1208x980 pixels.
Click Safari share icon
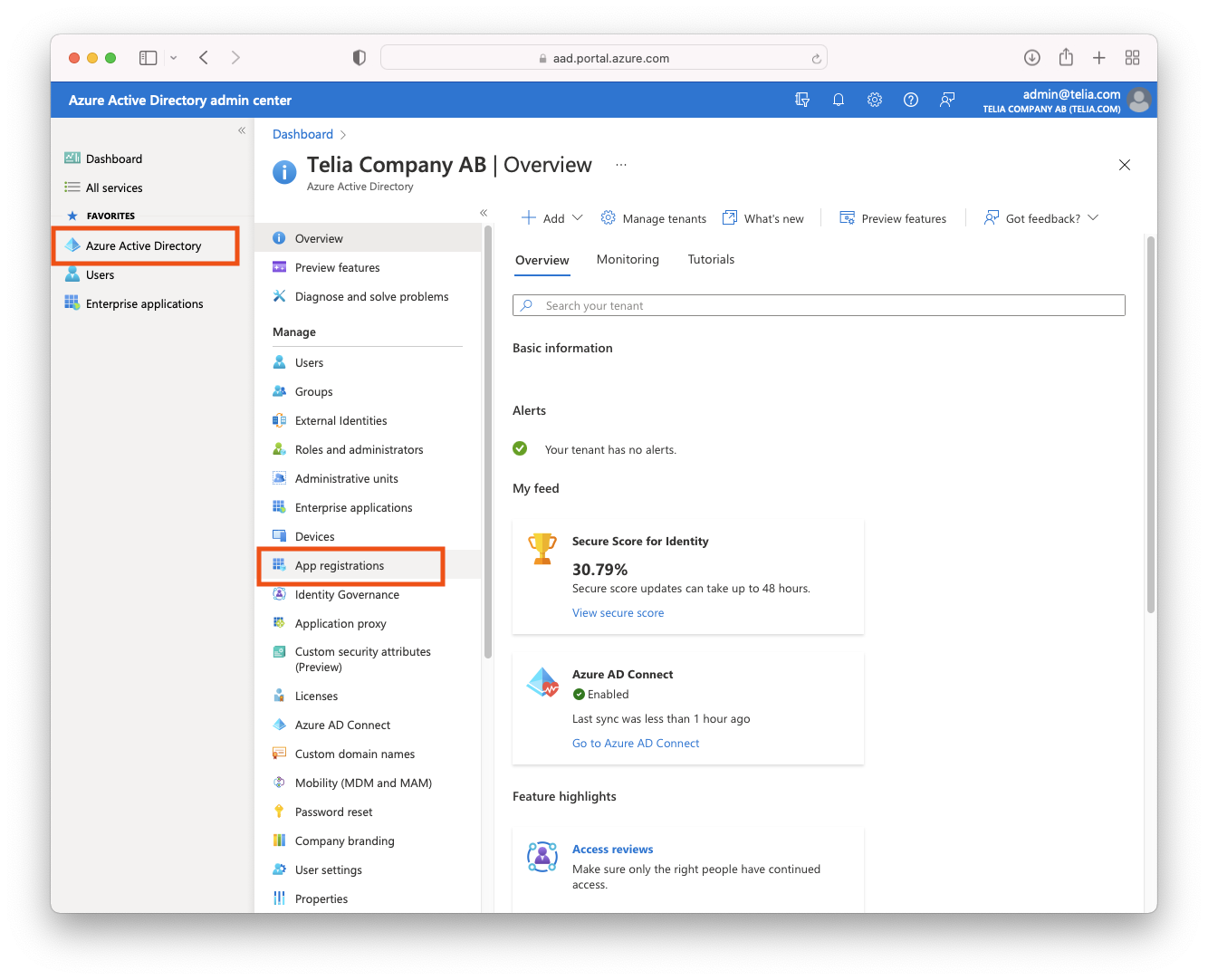1066,57
